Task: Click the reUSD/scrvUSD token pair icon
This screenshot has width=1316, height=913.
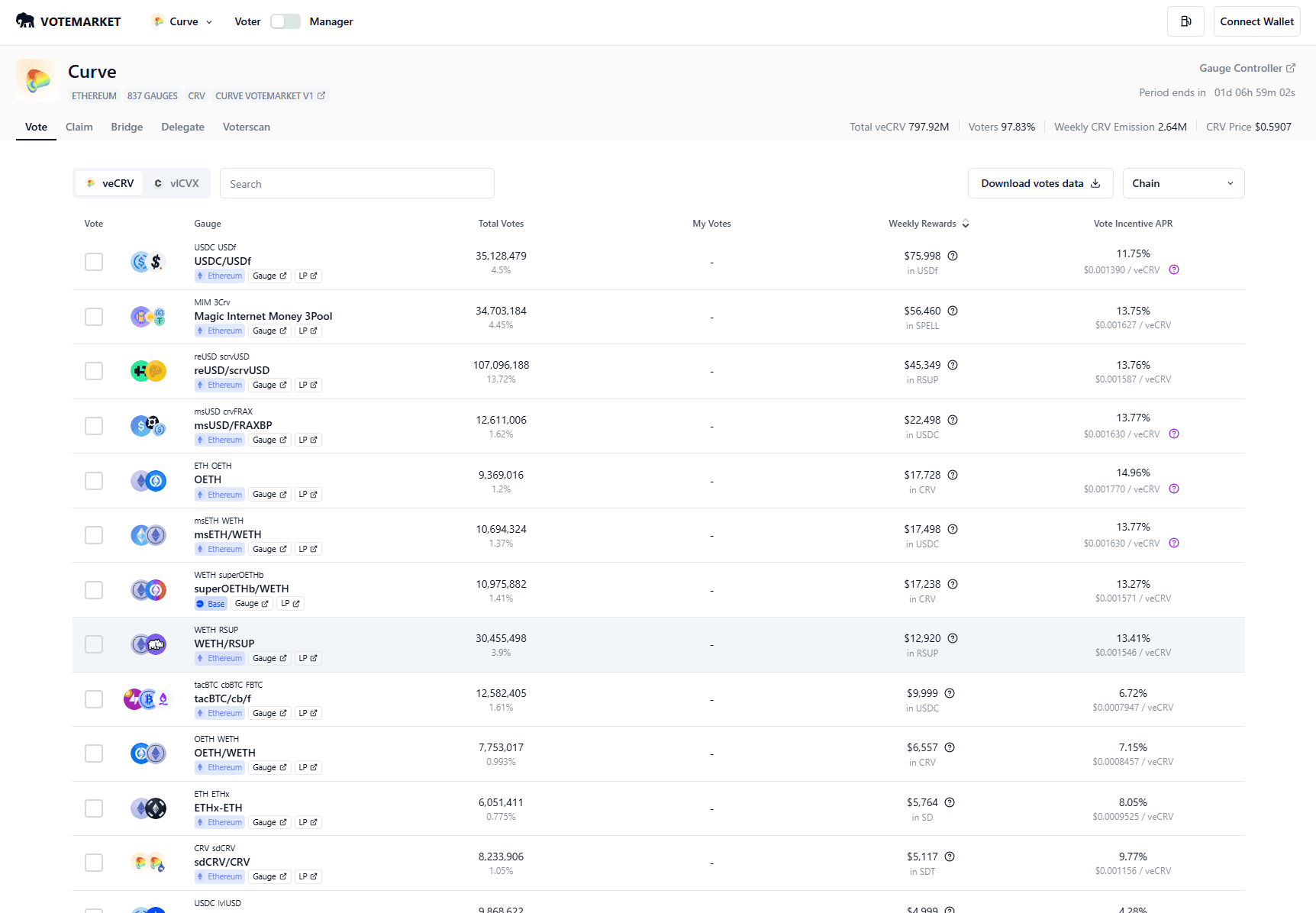Action: [x=148, y=371]
